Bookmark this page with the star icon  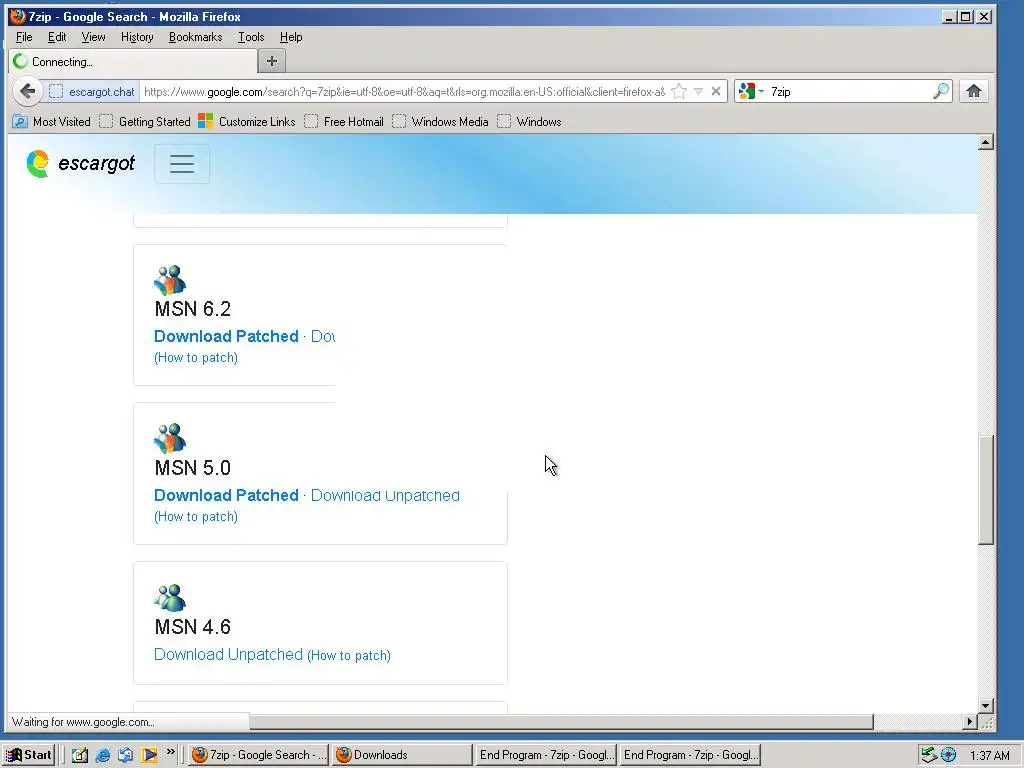pos(679,91)
